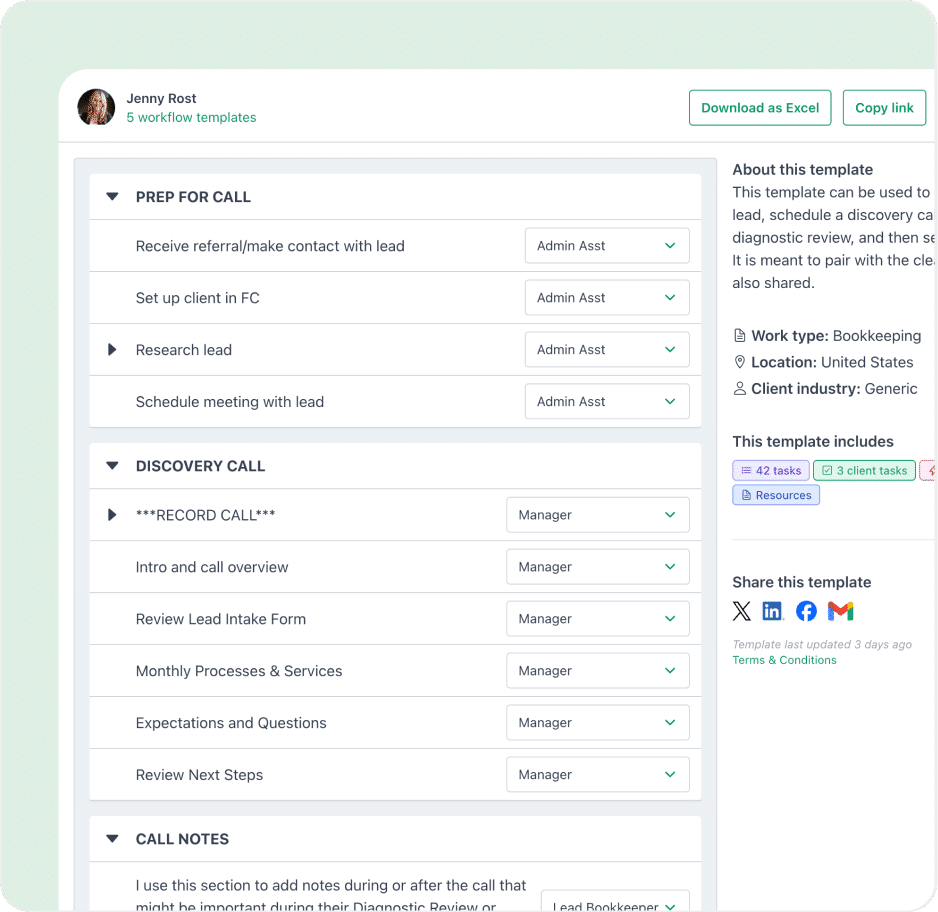Expand the Research lead subtasks
Image resolution: width=938 pixels, height=912 pixels.
[x=112, y=349]
